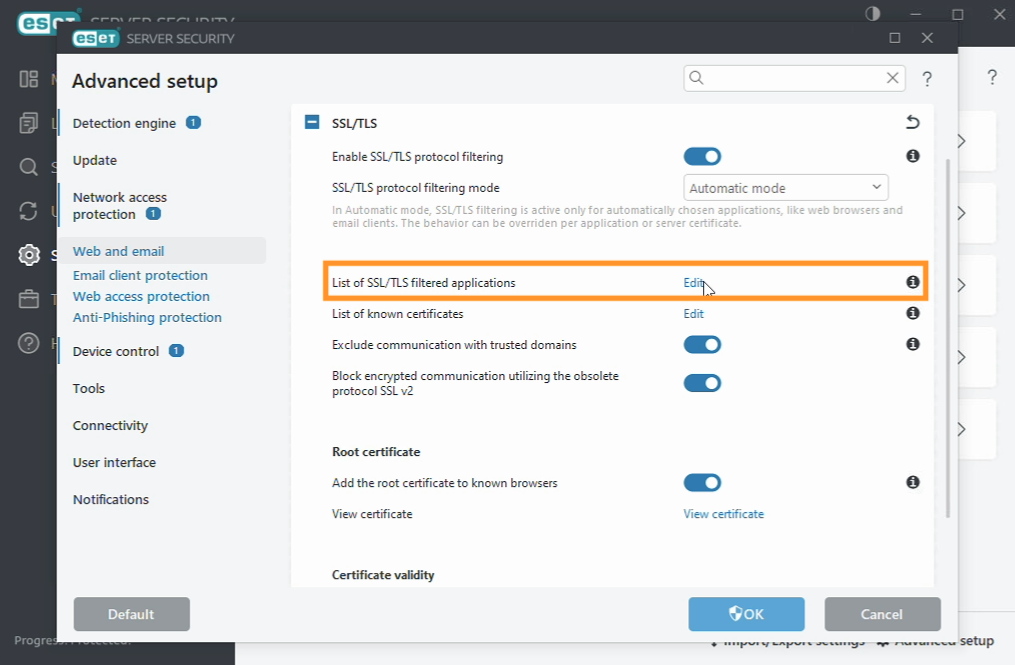Click the Device control notification badge
This screenshot has width=1015, height=665.
[x=176, y=350]
